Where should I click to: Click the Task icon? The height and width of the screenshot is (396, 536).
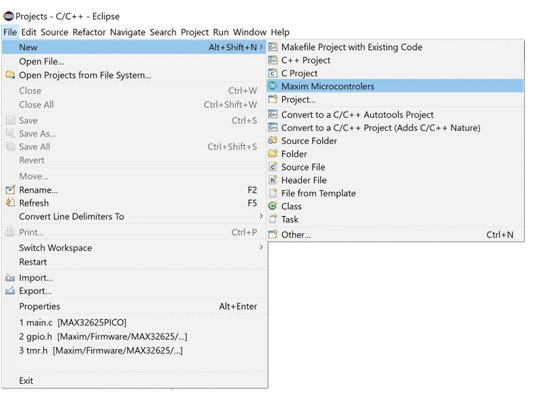(x=272, y=219)
